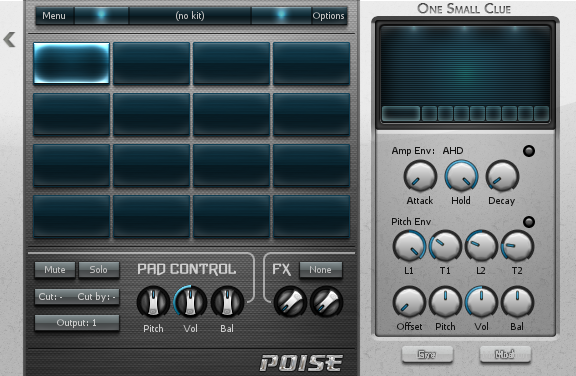The width and height of the screenshot is (576, 376).
Task: Change the Output: 1 routing
Action: click(x=77, y=323)
